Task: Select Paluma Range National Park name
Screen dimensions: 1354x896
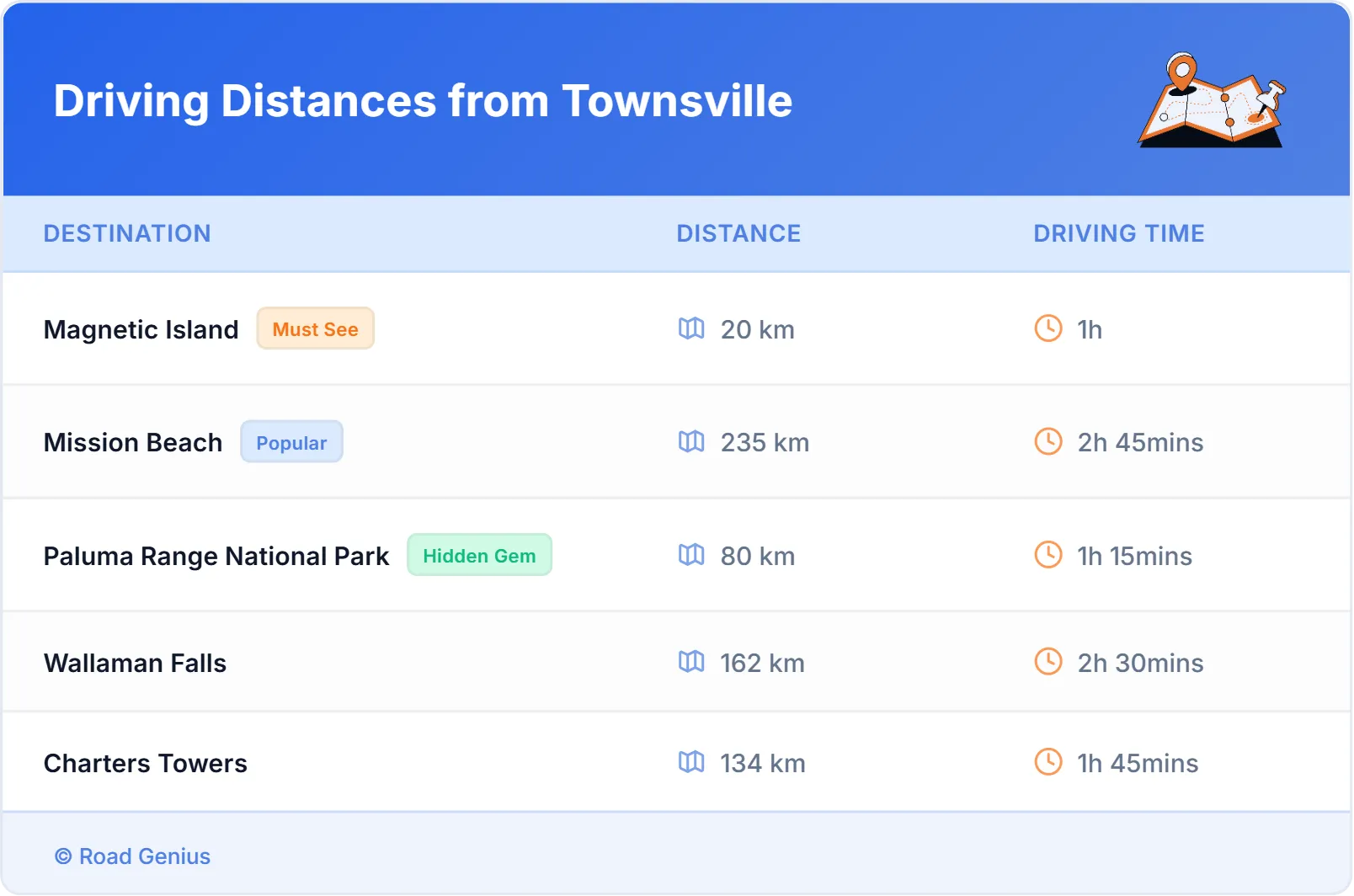Action: [216, 556]
